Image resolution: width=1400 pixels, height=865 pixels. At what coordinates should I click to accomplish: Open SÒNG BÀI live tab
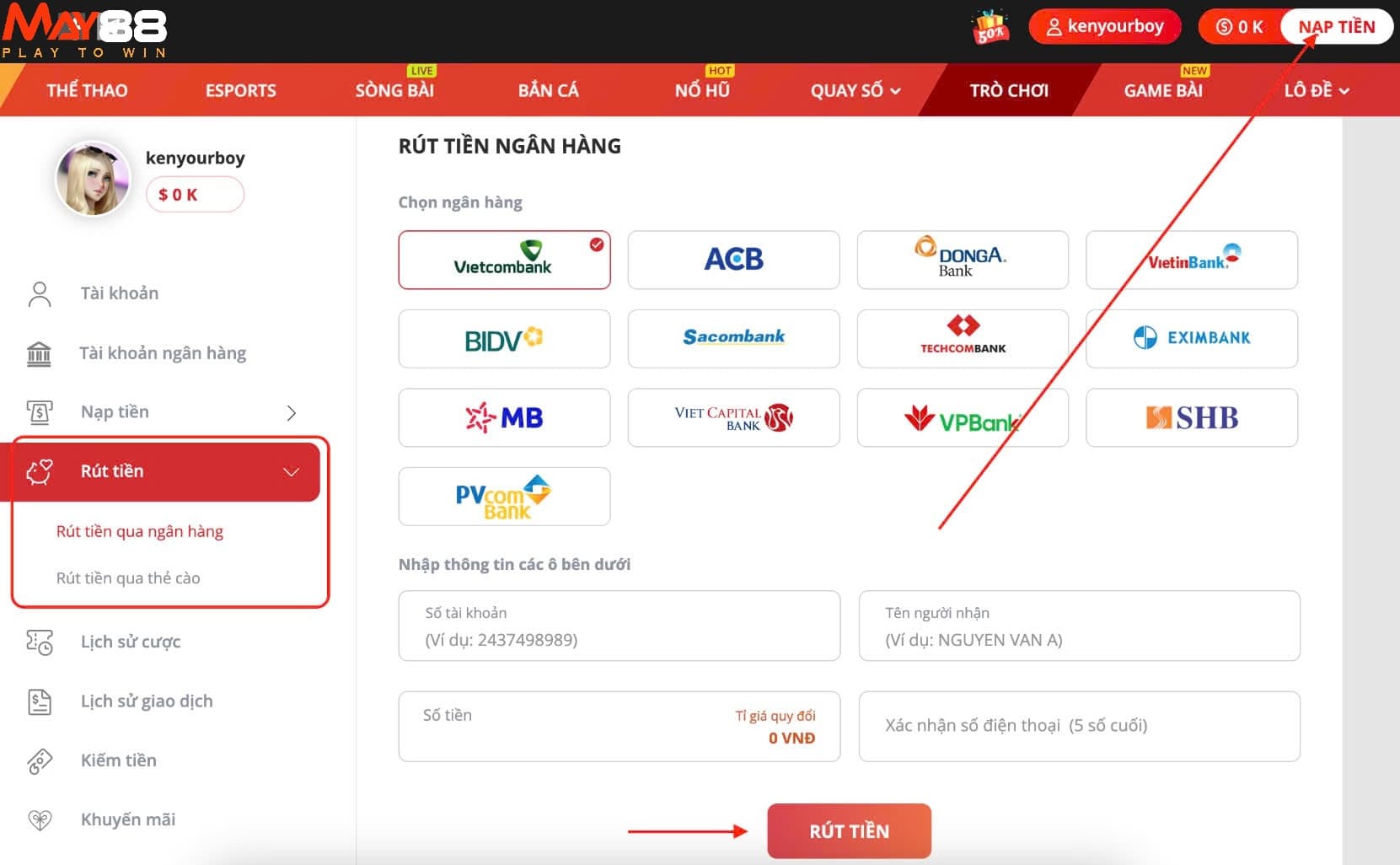(x=394, y=90)
